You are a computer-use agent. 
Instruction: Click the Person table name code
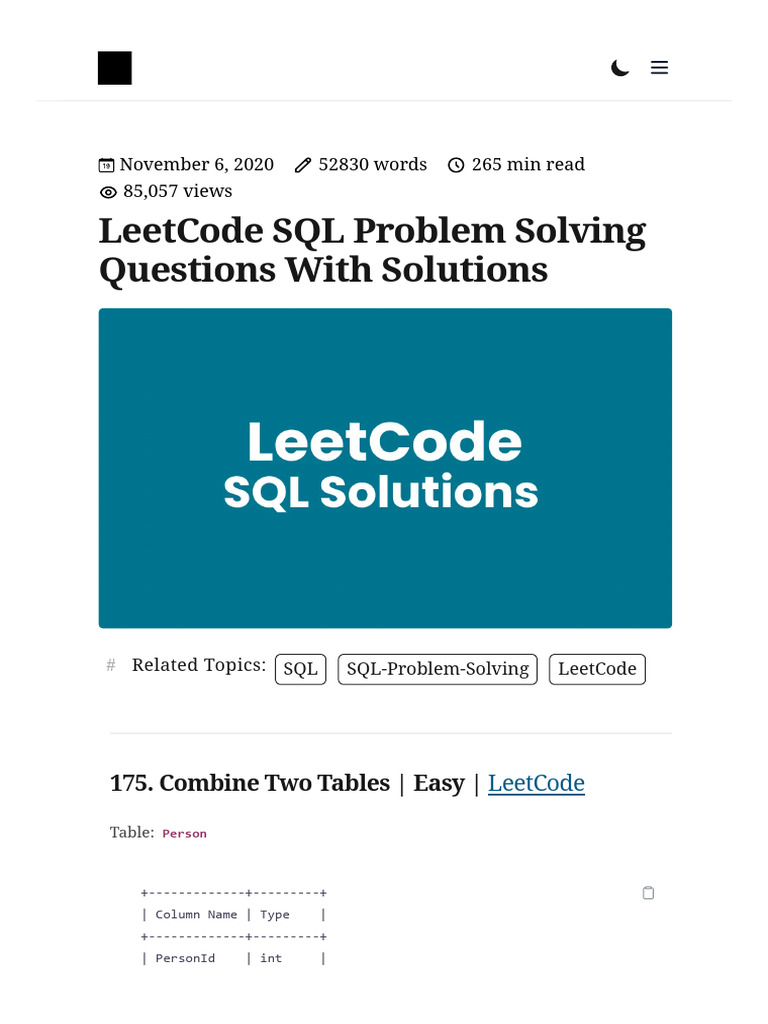click(x=184, y=833)
